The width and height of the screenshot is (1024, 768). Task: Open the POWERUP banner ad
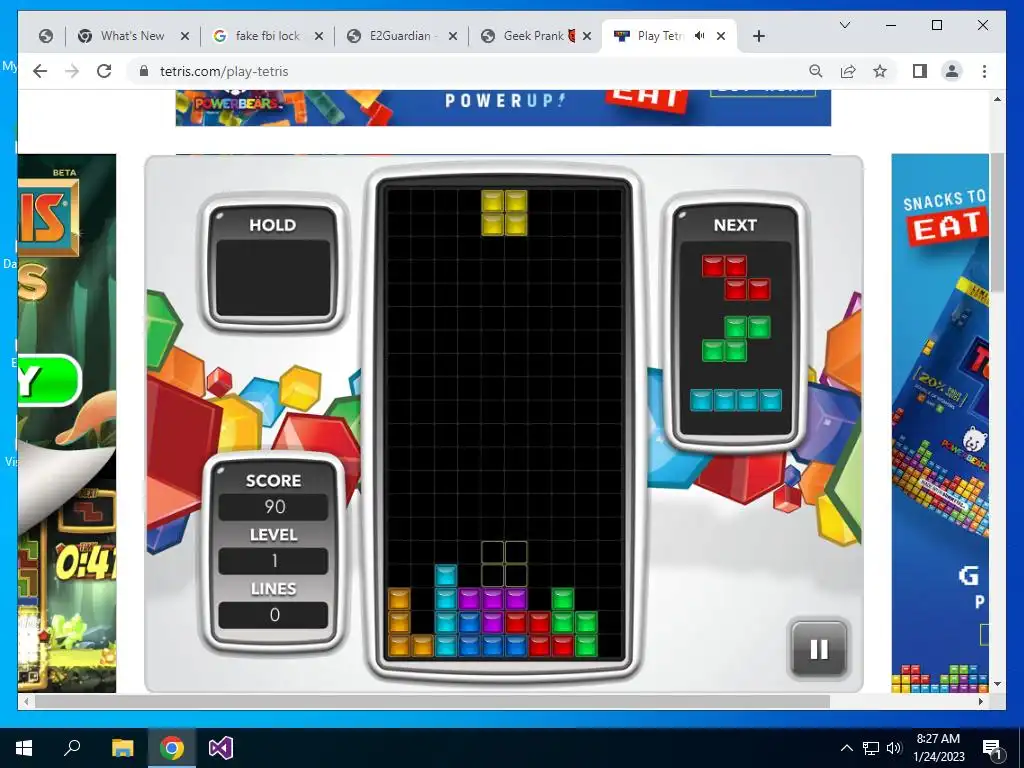[x=503, y=108]
